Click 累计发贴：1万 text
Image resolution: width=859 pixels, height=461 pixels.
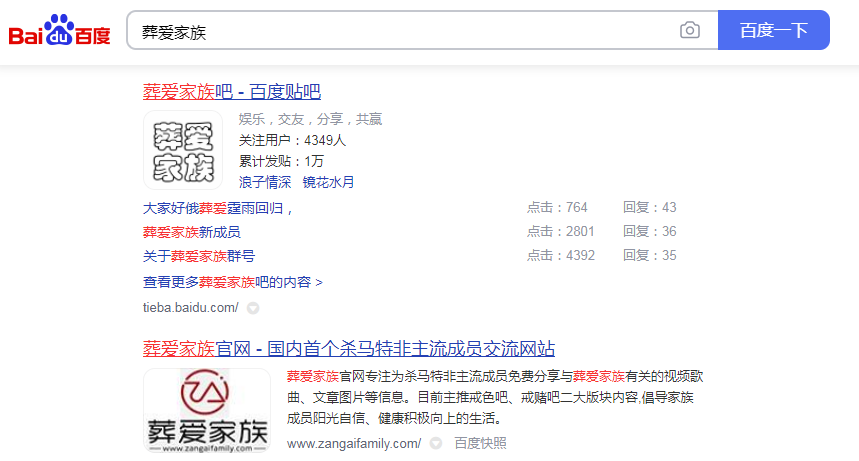(x=282, y=161)
